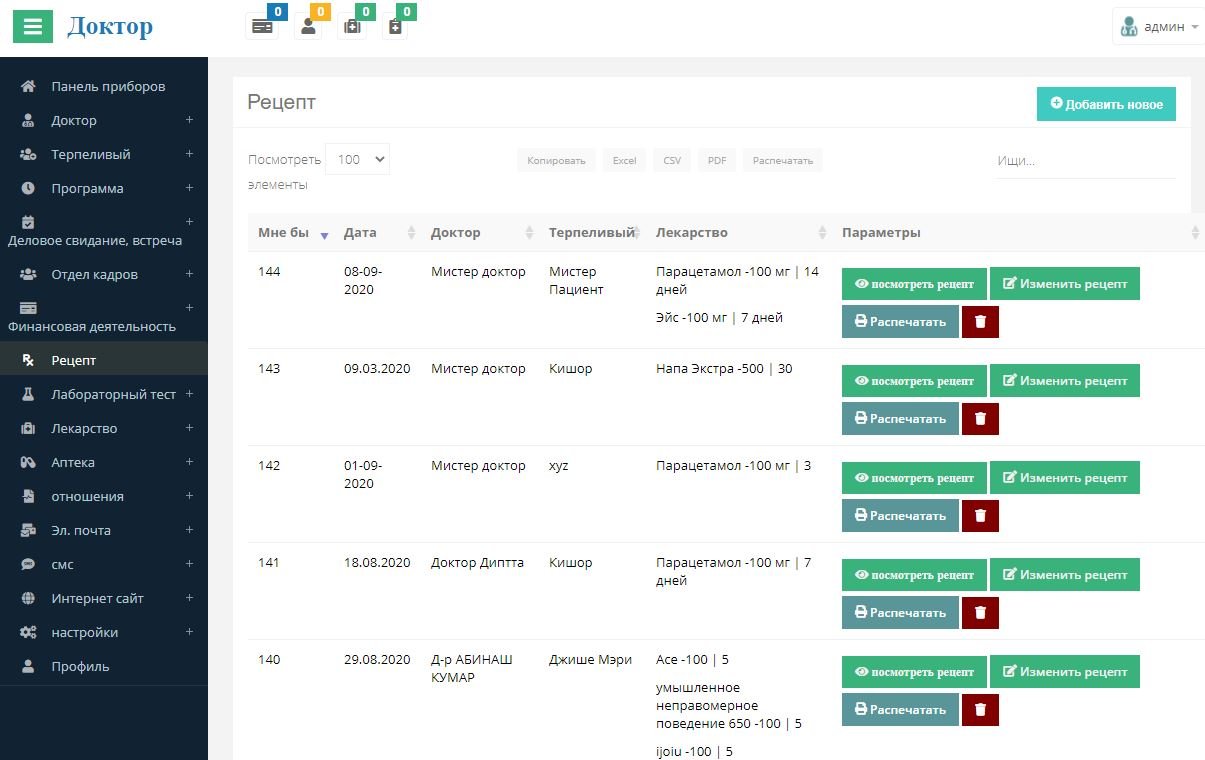Expand the Доктор sidebar submenu plus
The height and width of the screenshot is (760, 1205).
pos(189,120)
